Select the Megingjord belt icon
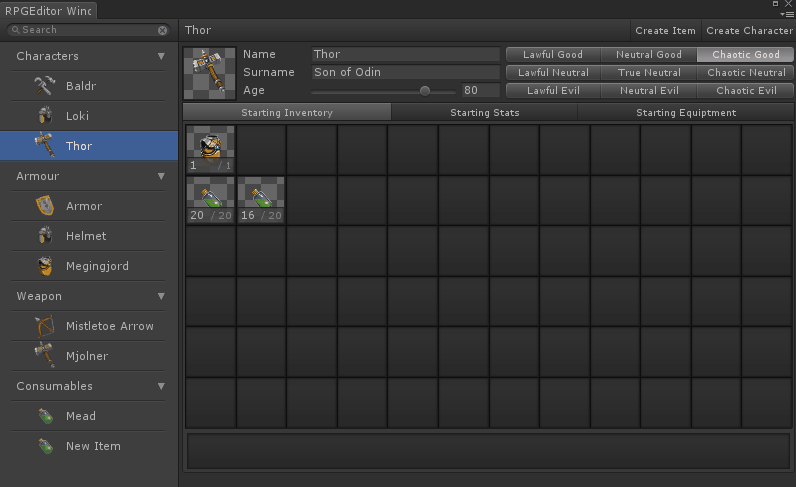 click(45, 266)
